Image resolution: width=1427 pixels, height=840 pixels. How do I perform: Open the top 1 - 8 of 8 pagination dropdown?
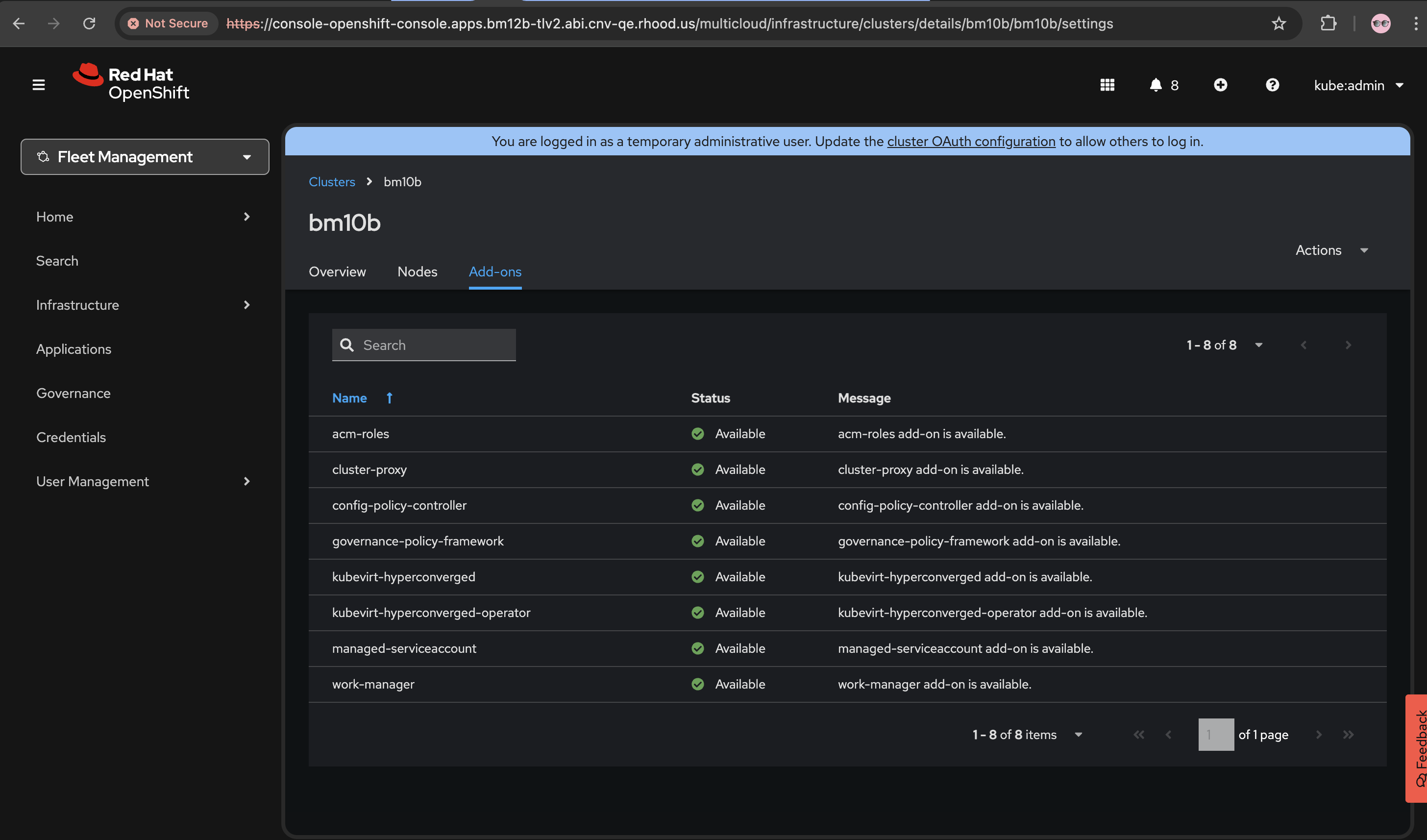point(1224,345)
